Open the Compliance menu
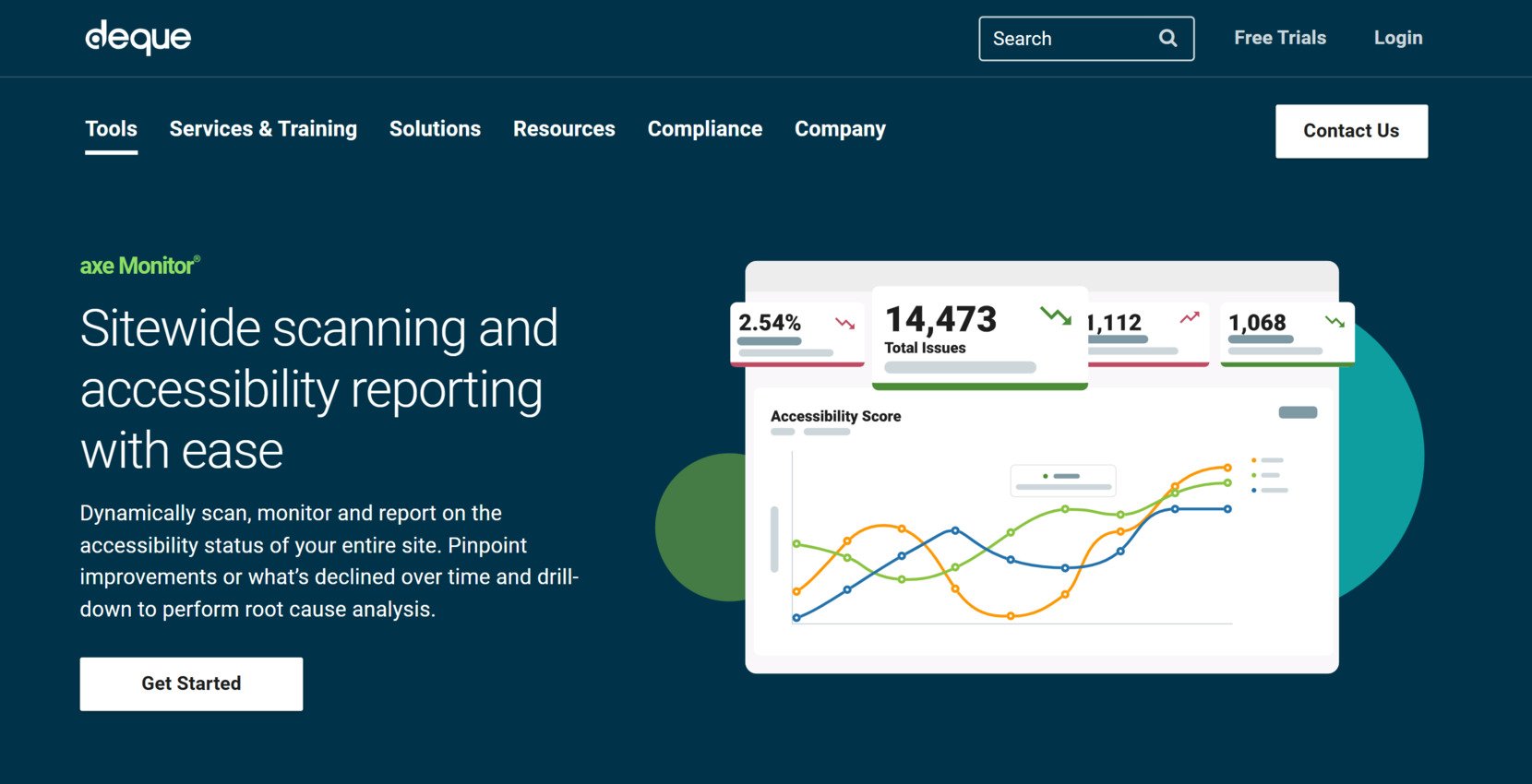 point(705,129)
